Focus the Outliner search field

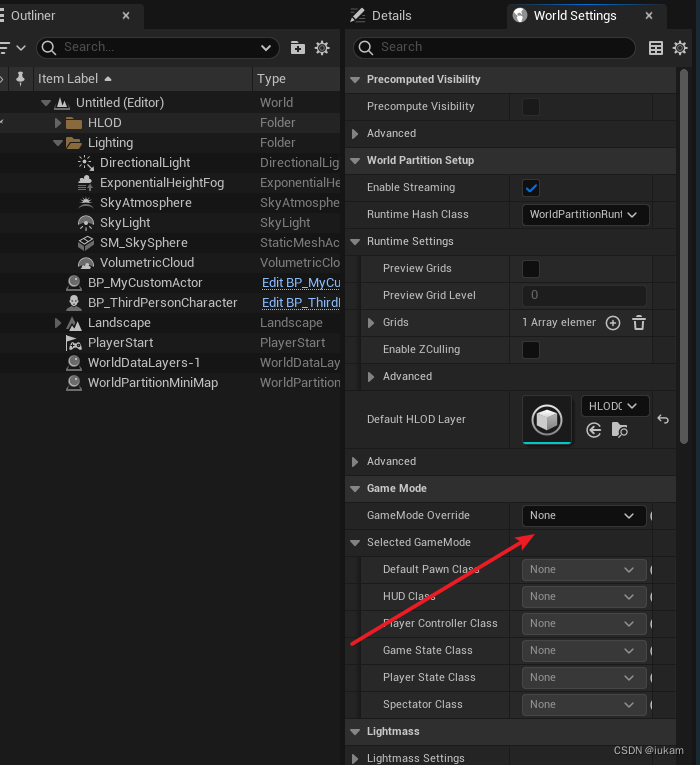[158, 48]
